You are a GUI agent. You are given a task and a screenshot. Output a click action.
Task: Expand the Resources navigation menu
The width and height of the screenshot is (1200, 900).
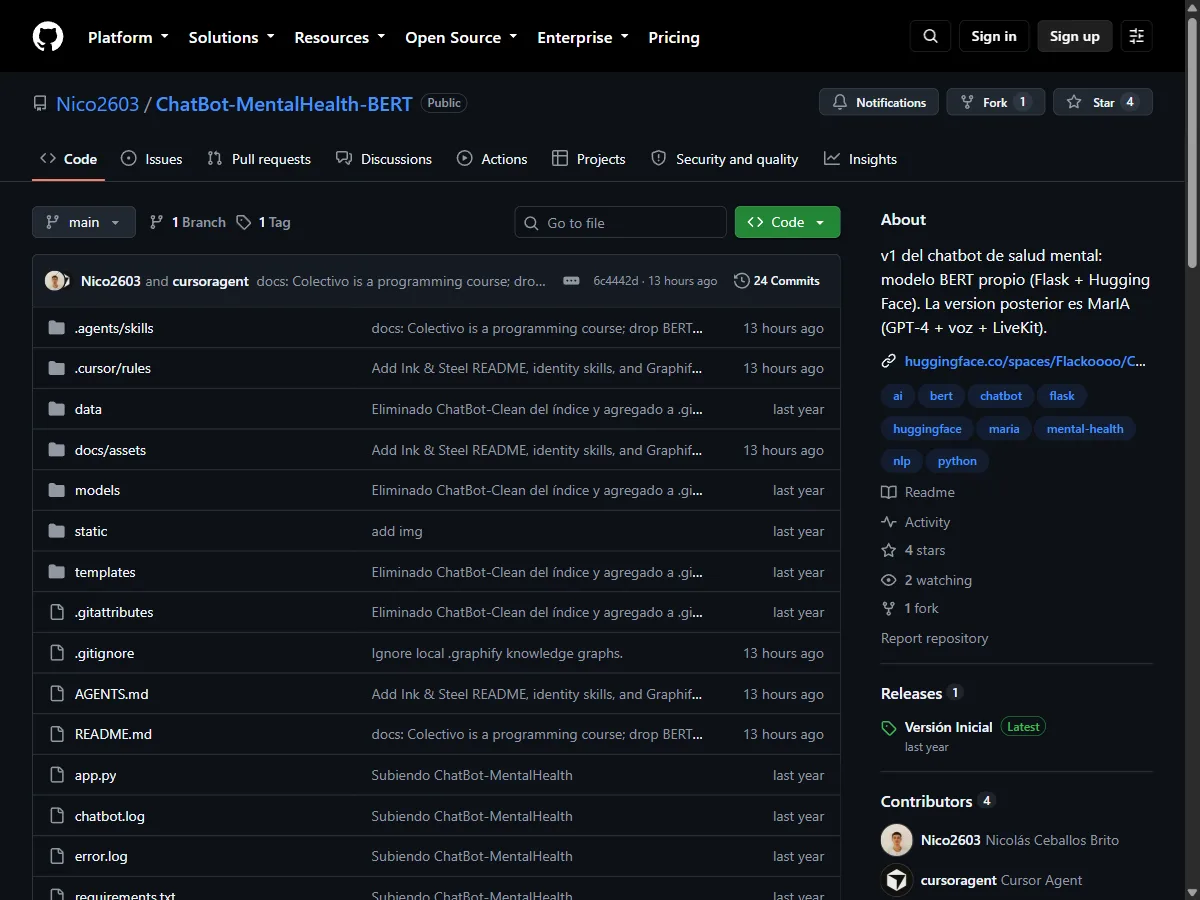point(340,37)
